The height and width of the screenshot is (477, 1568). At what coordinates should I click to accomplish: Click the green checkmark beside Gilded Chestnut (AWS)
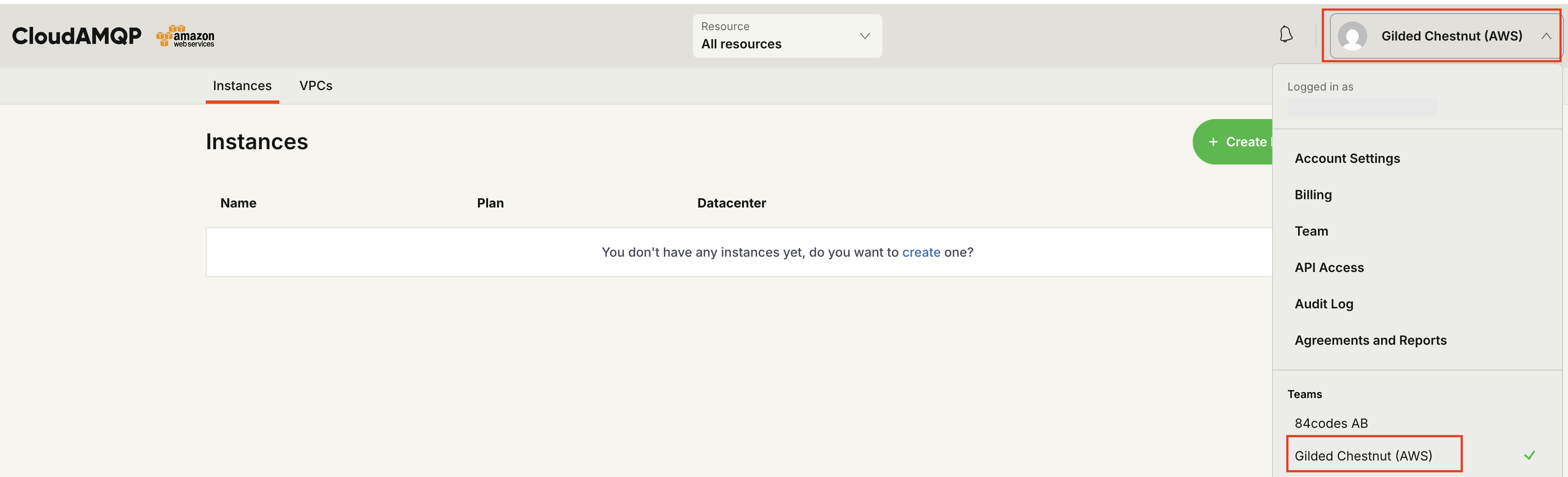pyautogui.click(x=1530, y=455)
